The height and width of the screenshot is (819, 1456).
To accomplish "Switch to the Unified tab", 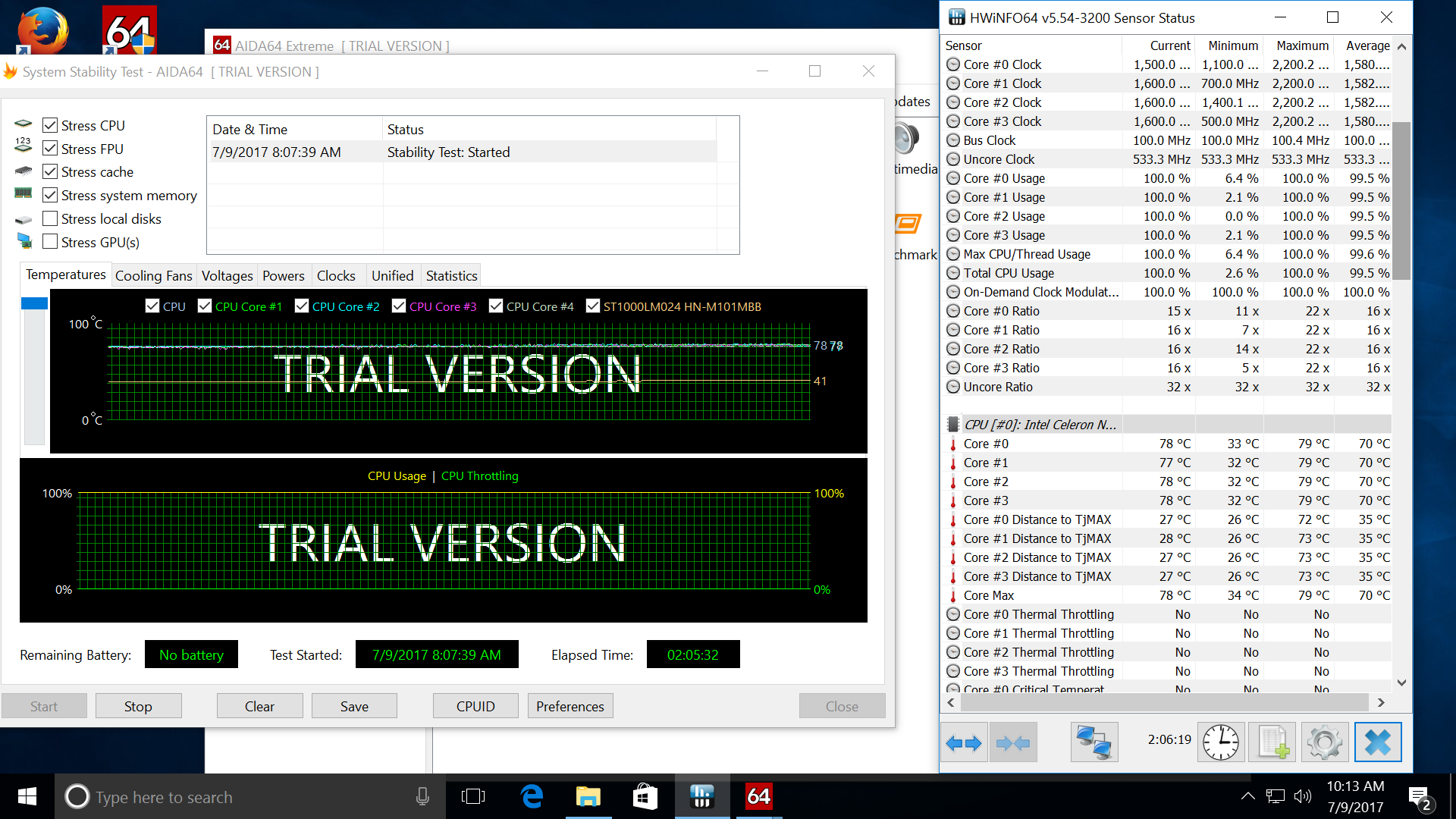I will (x=393, y=276).
